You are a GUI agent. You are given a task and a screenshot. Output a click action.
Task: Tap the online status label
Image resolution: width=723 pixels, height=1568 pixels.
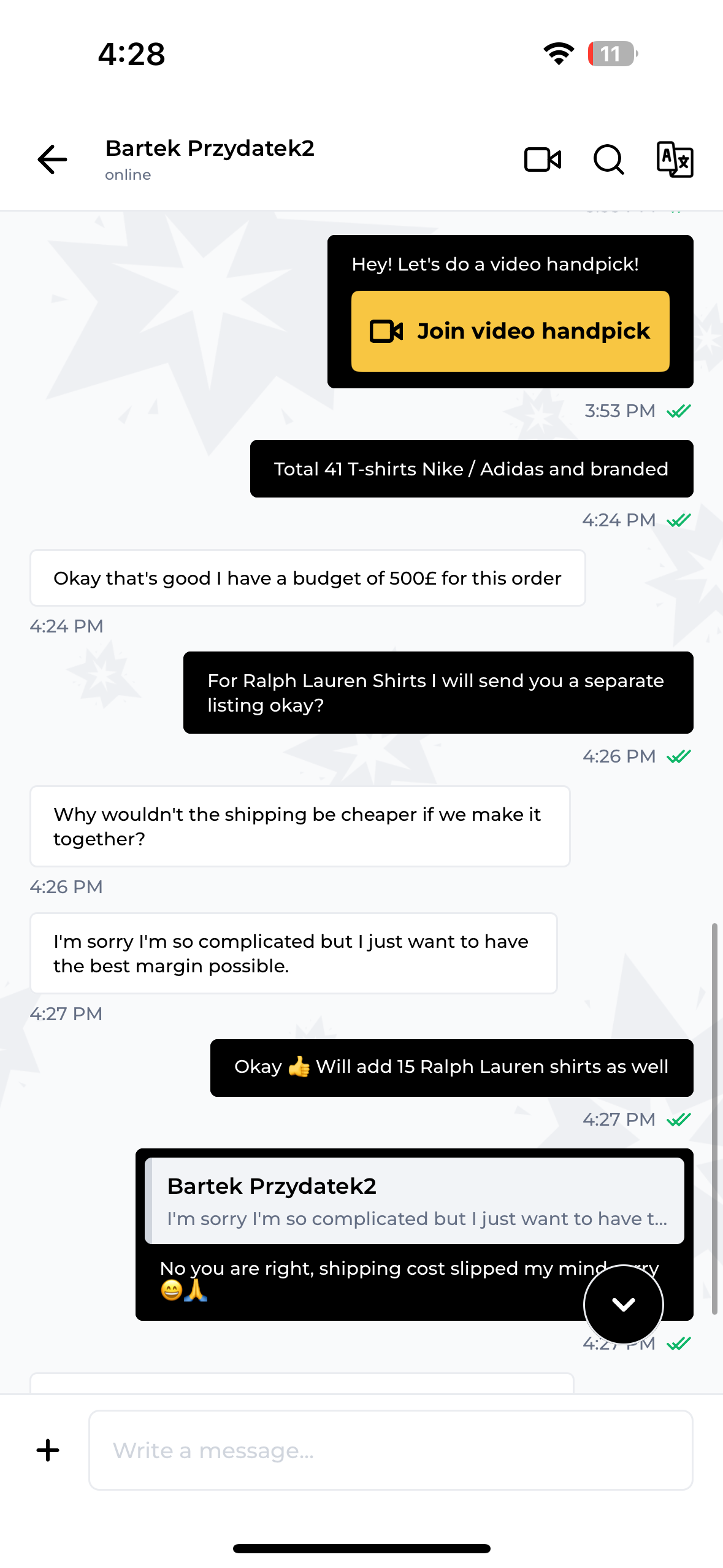coord(128,175)
